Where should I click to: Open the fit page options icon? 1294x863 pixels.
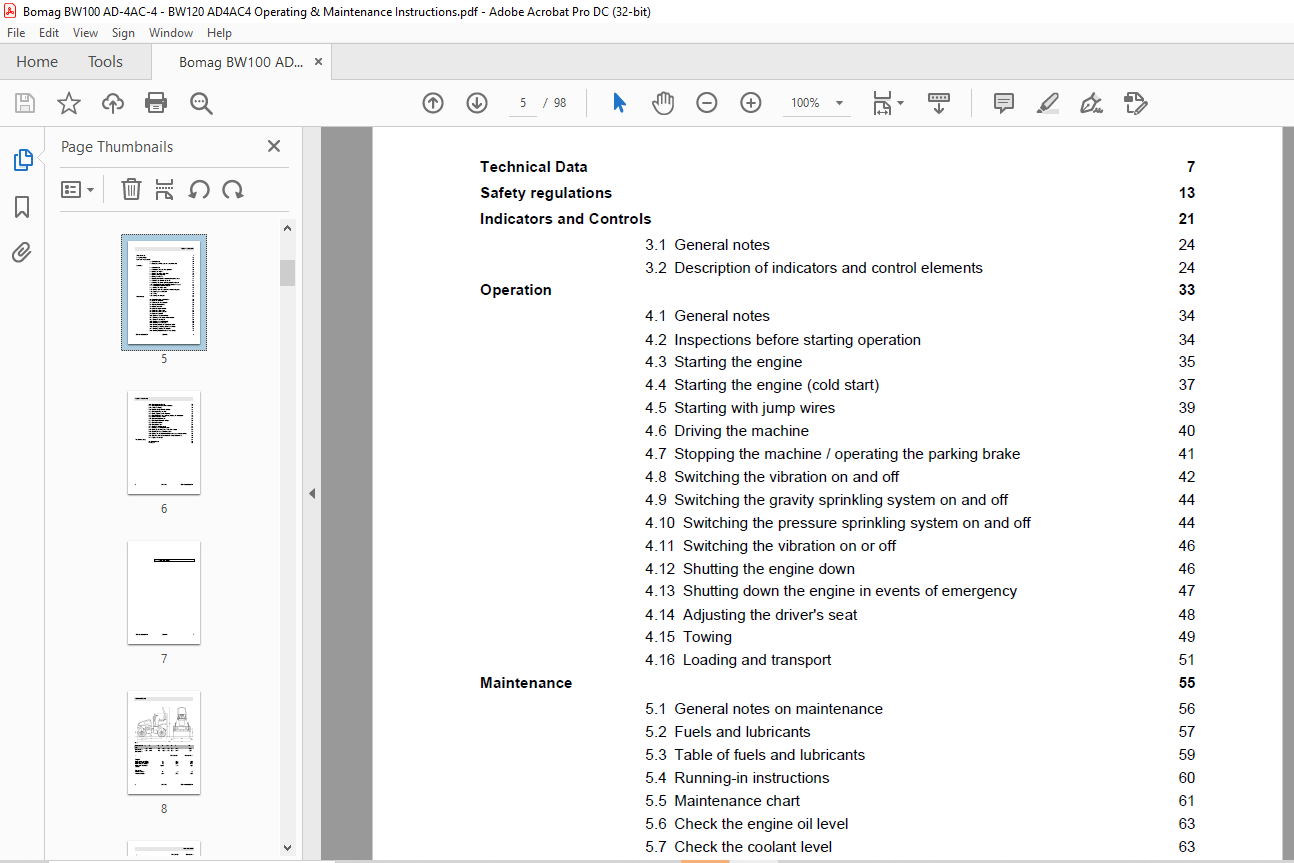pos(887,103)
